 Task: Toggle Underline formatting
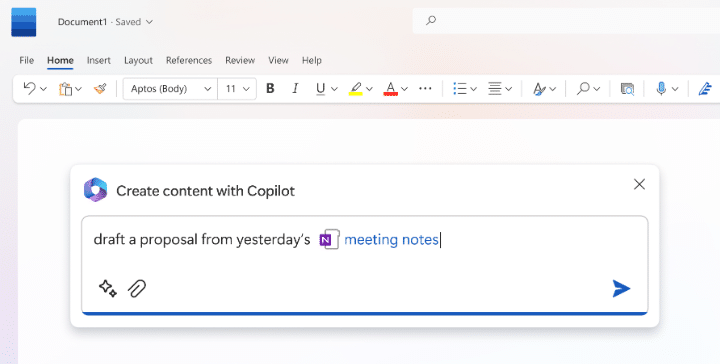[x=321, y=89]
